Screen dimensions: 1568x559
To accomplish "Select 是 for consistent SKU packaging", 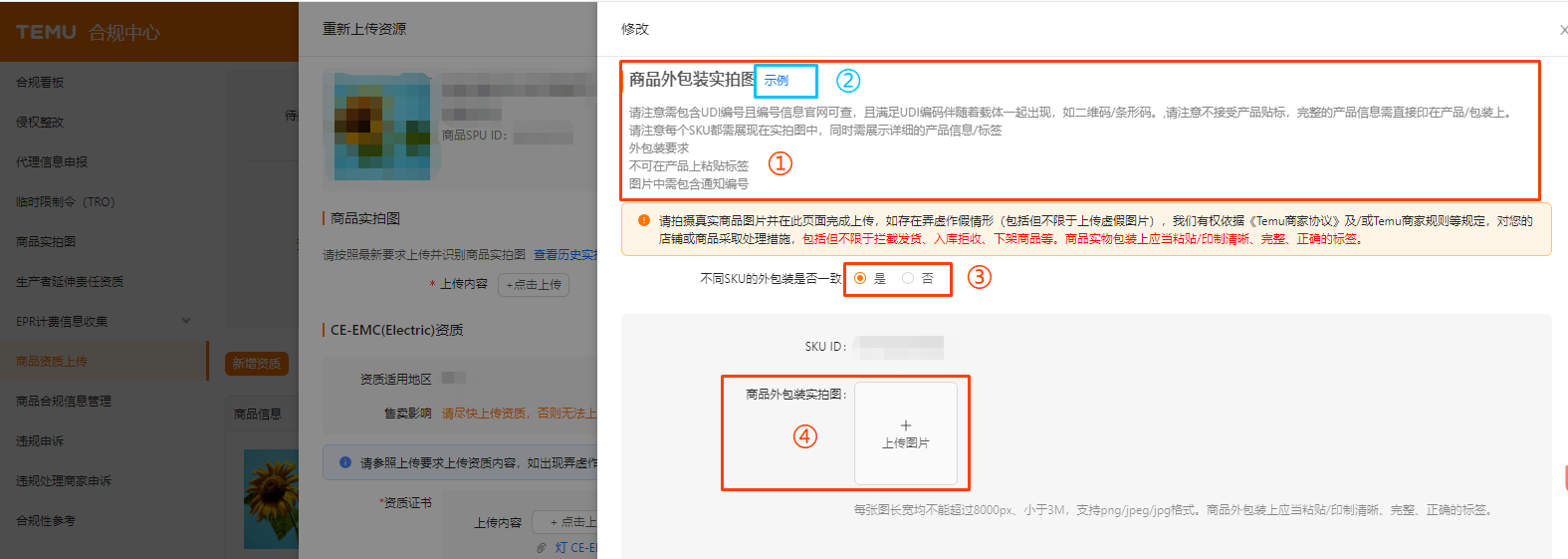I will point(860,278).
